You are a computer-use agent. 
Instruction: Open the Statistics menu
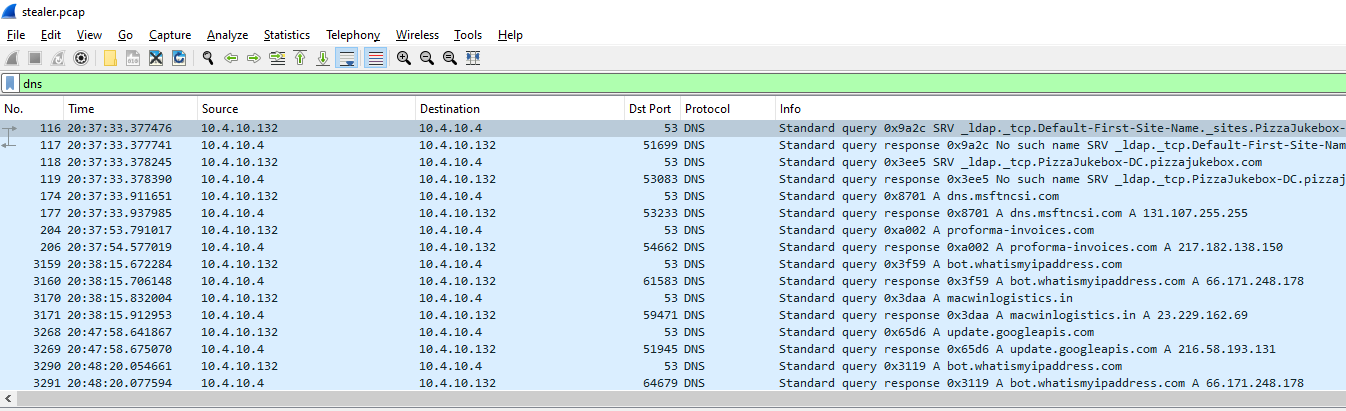(x=287, y=35)
